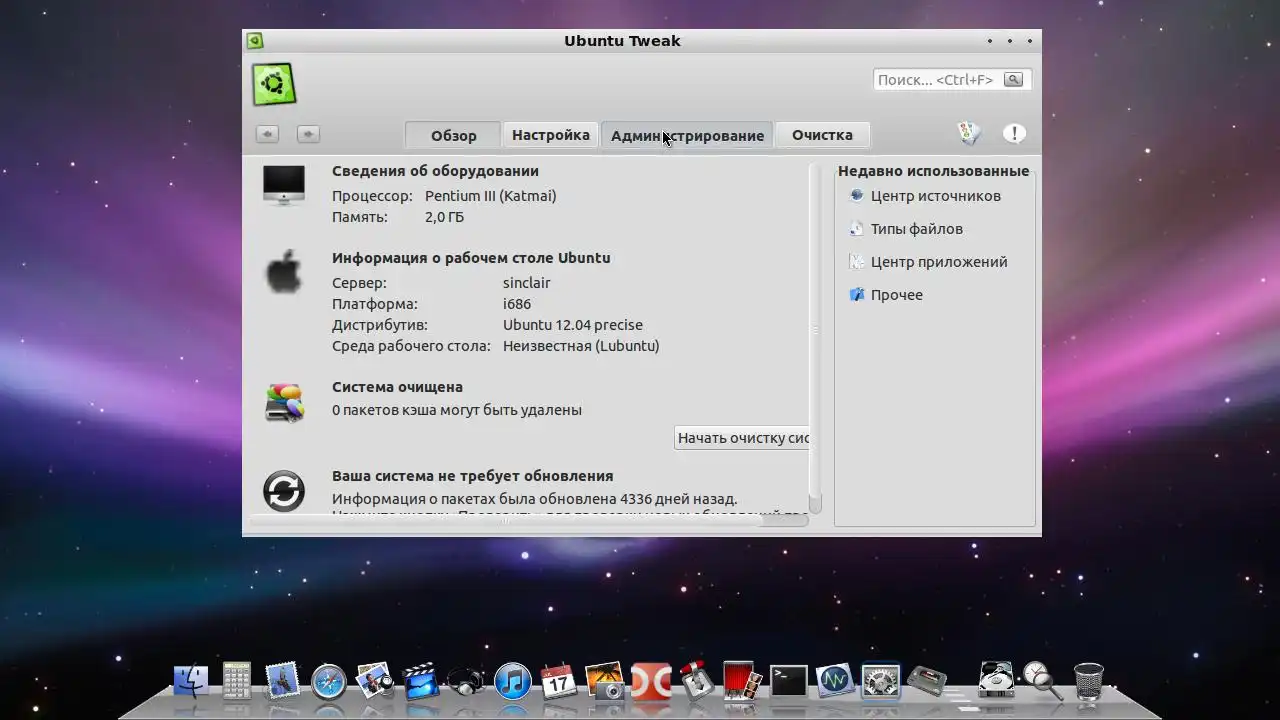Open System Preferences gear icon in dock
Screen dimensions: 1280x720
tap(880, 681)
